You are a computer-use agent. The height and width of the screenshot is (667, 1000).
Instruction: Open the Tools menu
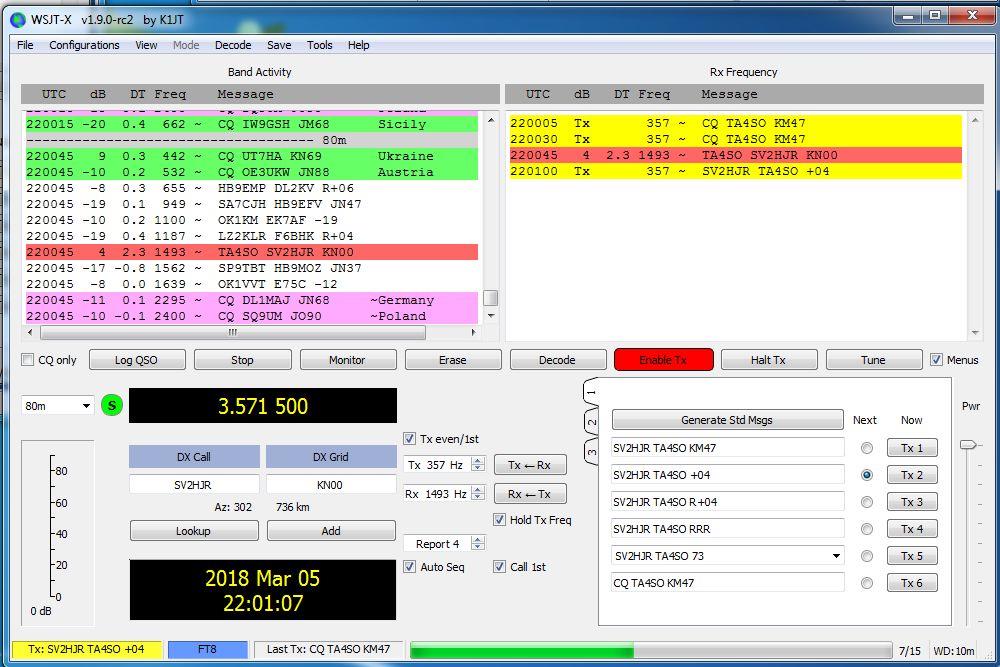(320, 45)
